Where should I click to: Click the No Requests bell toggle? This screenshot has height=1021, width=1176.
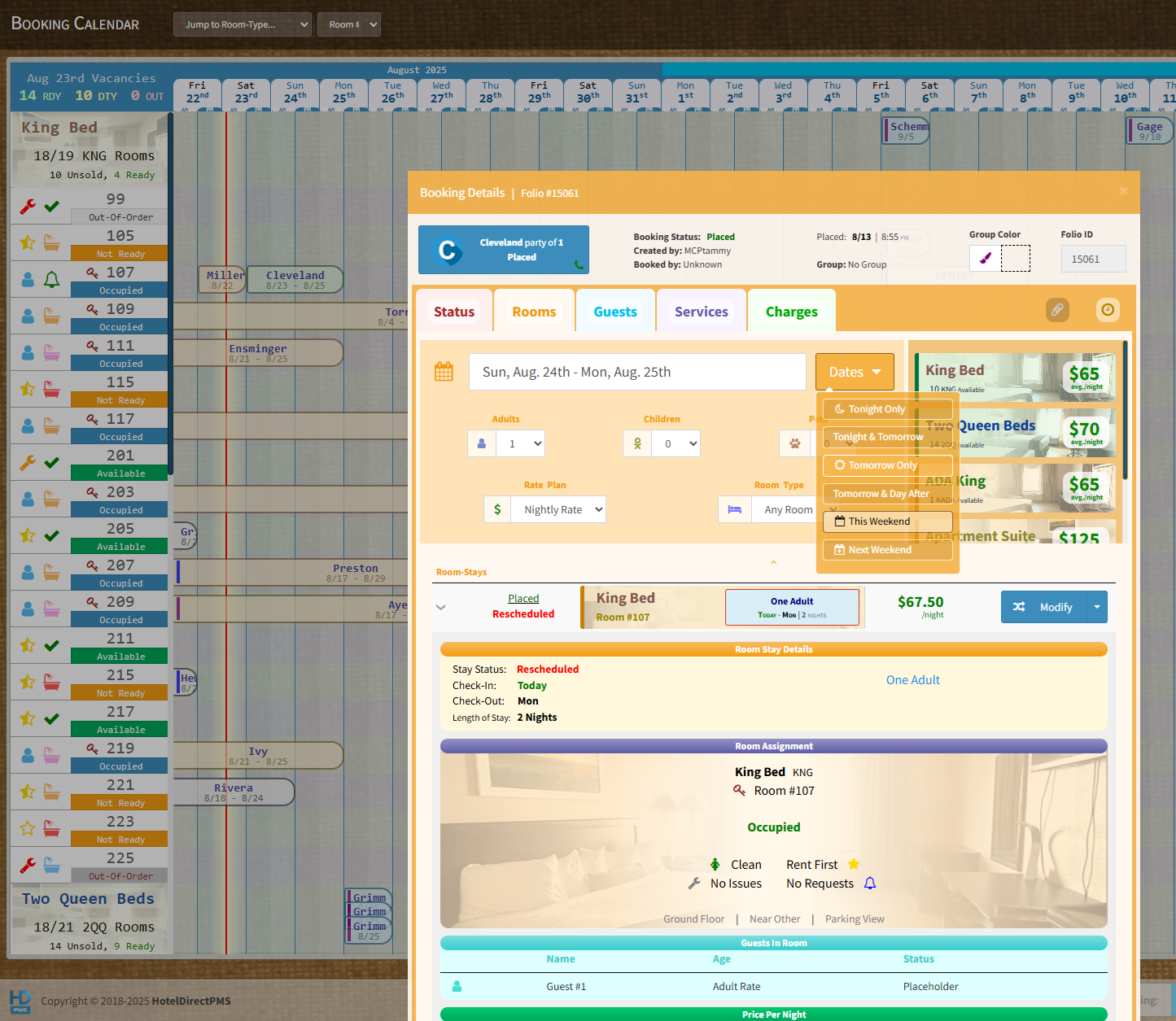tap(870, 883)
